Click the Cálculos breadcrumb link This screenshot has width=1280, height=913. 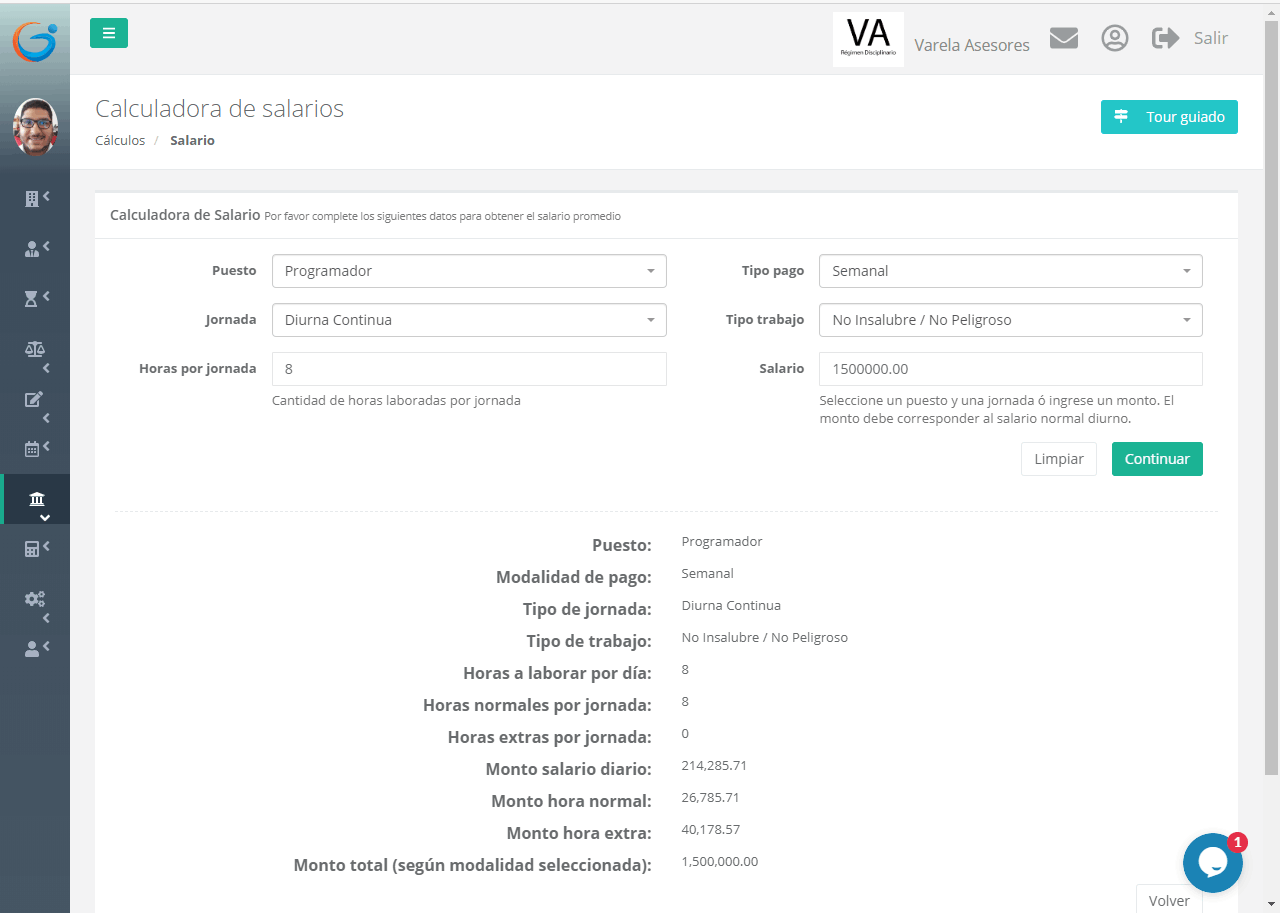point(120,141)
